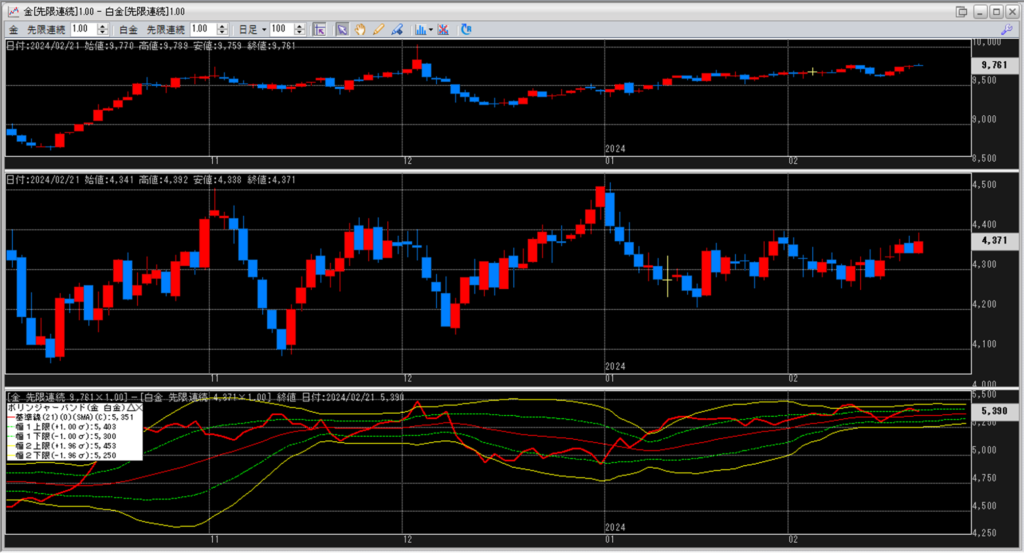Screen dimensions: 1024x553
Task: Click the gold multiplier 1.00 input field
Action: 83,29
